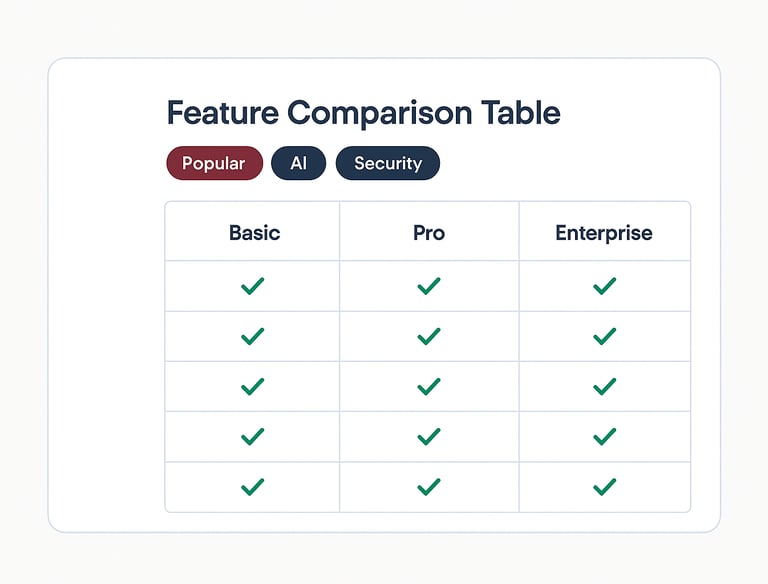
Task: Select the Security tag pill
Action: [387, 163]
